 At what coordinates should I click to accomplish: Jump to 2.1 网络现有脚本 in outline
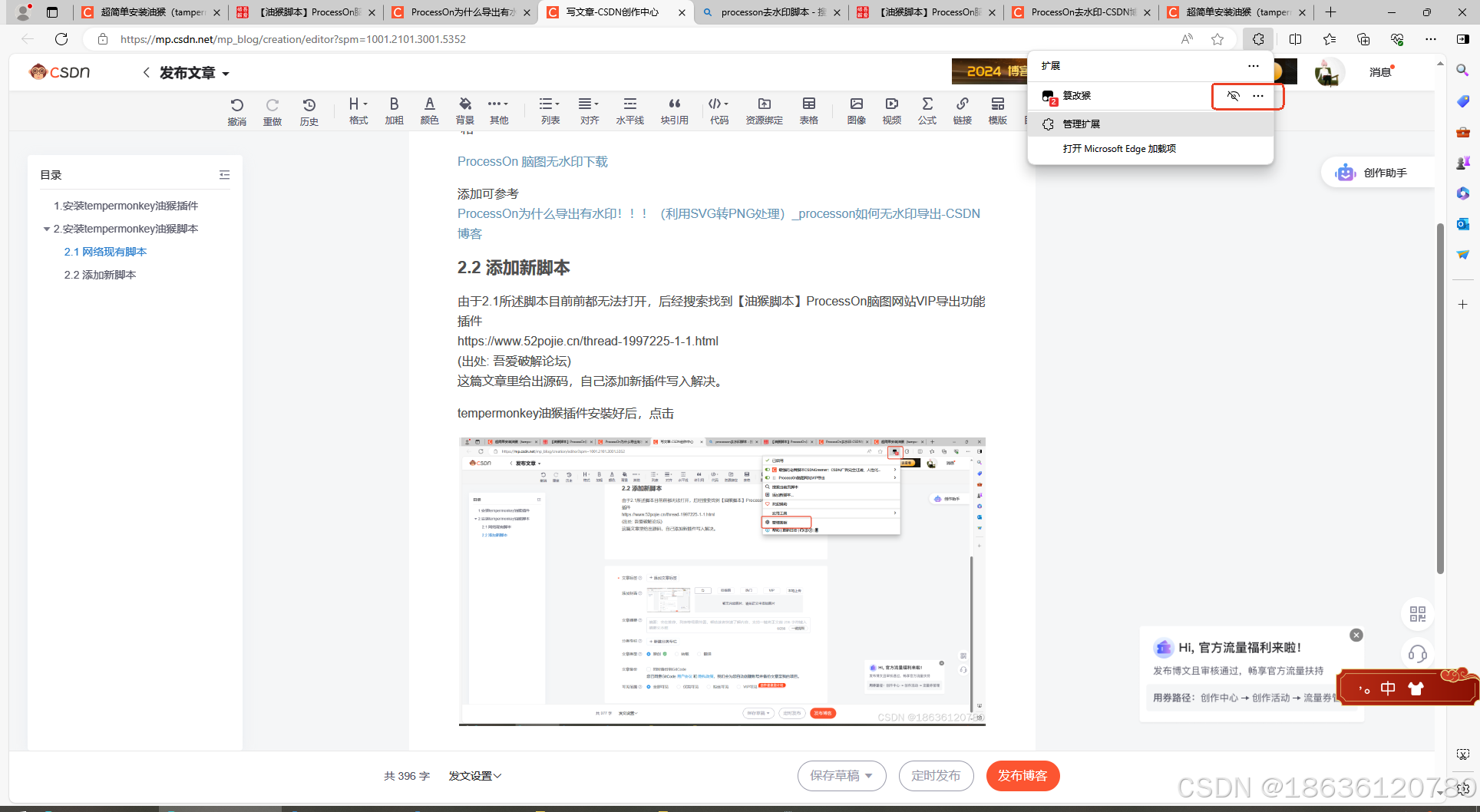point(105,252)
